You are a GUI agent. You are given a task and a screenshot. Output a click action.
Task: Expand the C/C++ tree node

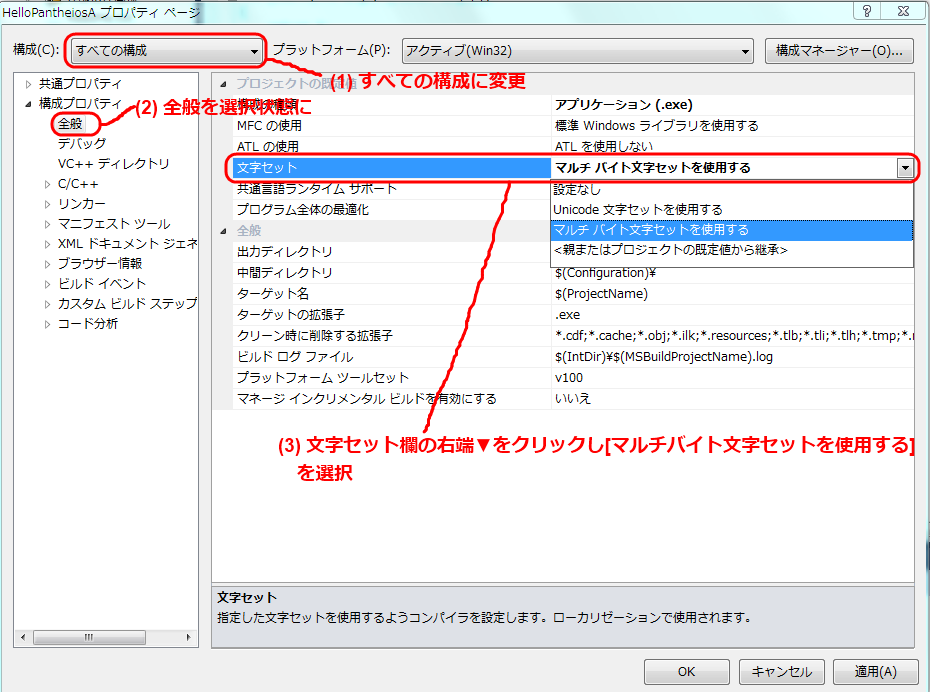tap(47, 184)
